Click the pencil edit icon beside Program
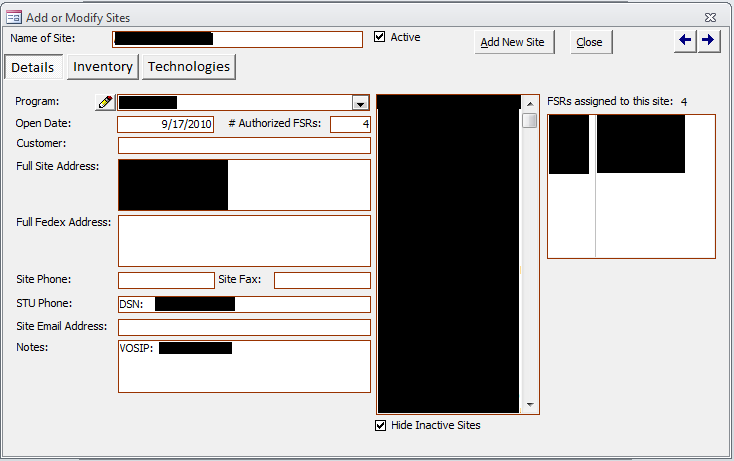Viewport: 734px width, 461px height. [104, 102]
